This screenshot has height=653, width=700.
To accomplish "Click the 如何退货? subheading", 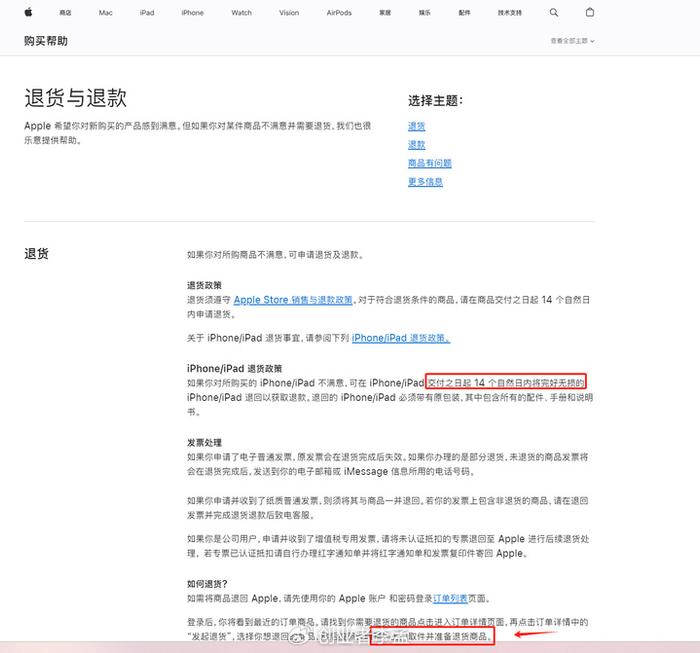I will [207, 584].
